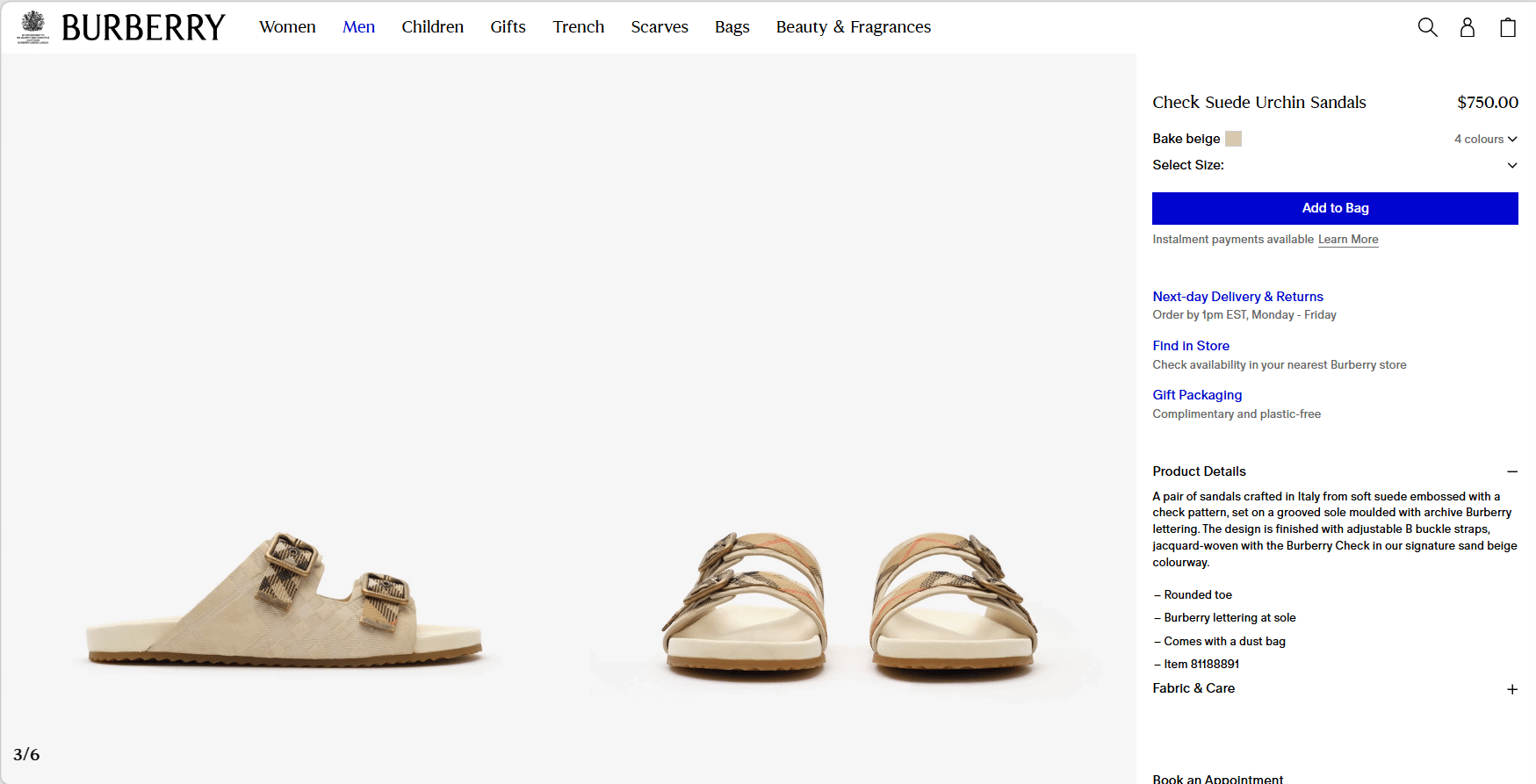Follow the Learn More instalment link
The width and height of the screenshot is (1536, 784).
coord(1347,240)
